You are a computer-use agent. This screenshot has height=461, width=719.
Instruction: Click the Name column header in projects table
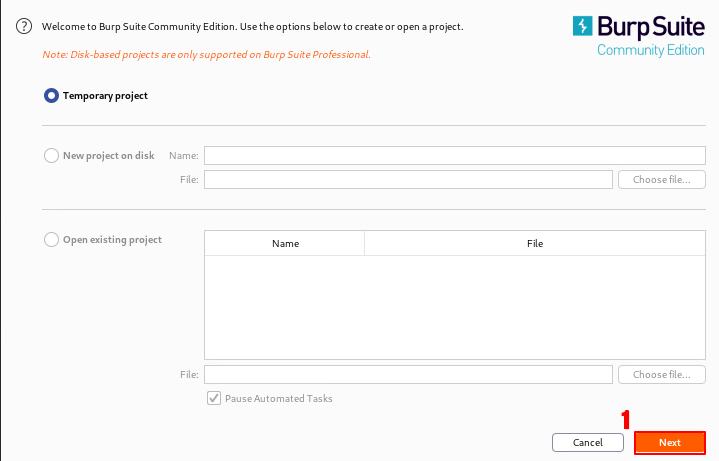pos(285,244)
